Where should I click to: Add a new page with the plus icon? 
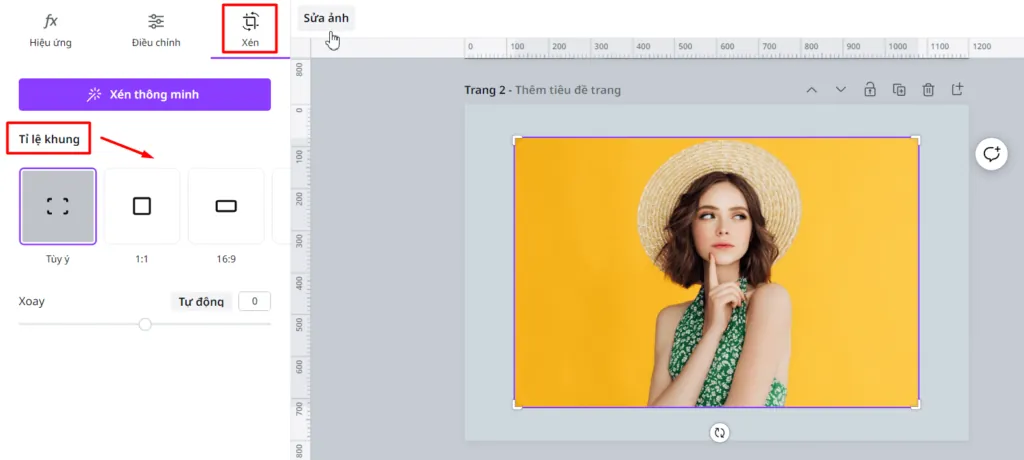coord(957,90)
